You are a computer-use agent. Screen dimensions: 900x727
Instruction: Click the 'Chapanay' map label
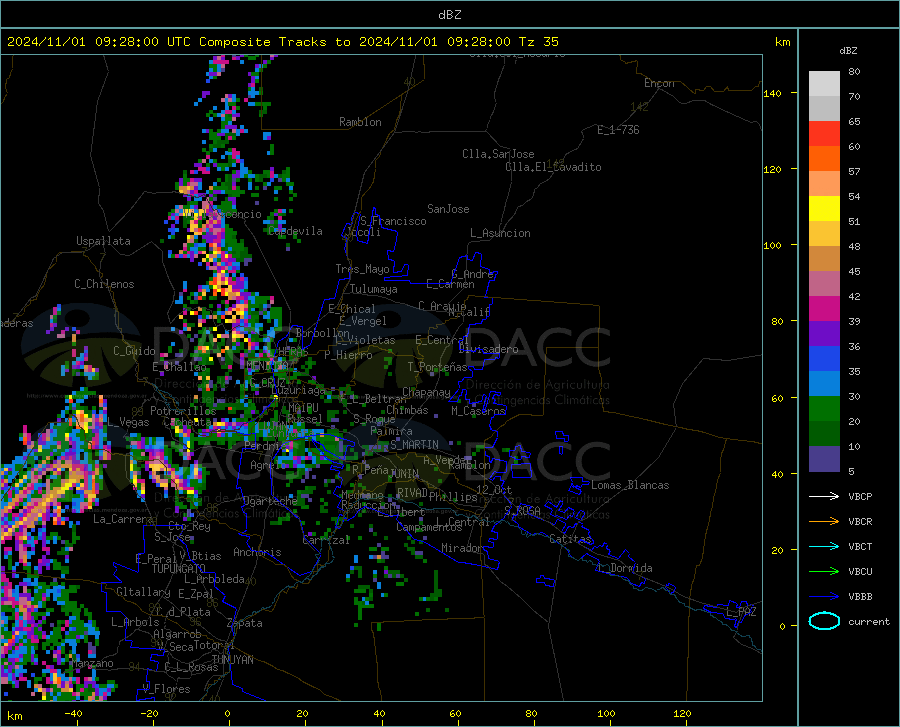click(426, 392)
